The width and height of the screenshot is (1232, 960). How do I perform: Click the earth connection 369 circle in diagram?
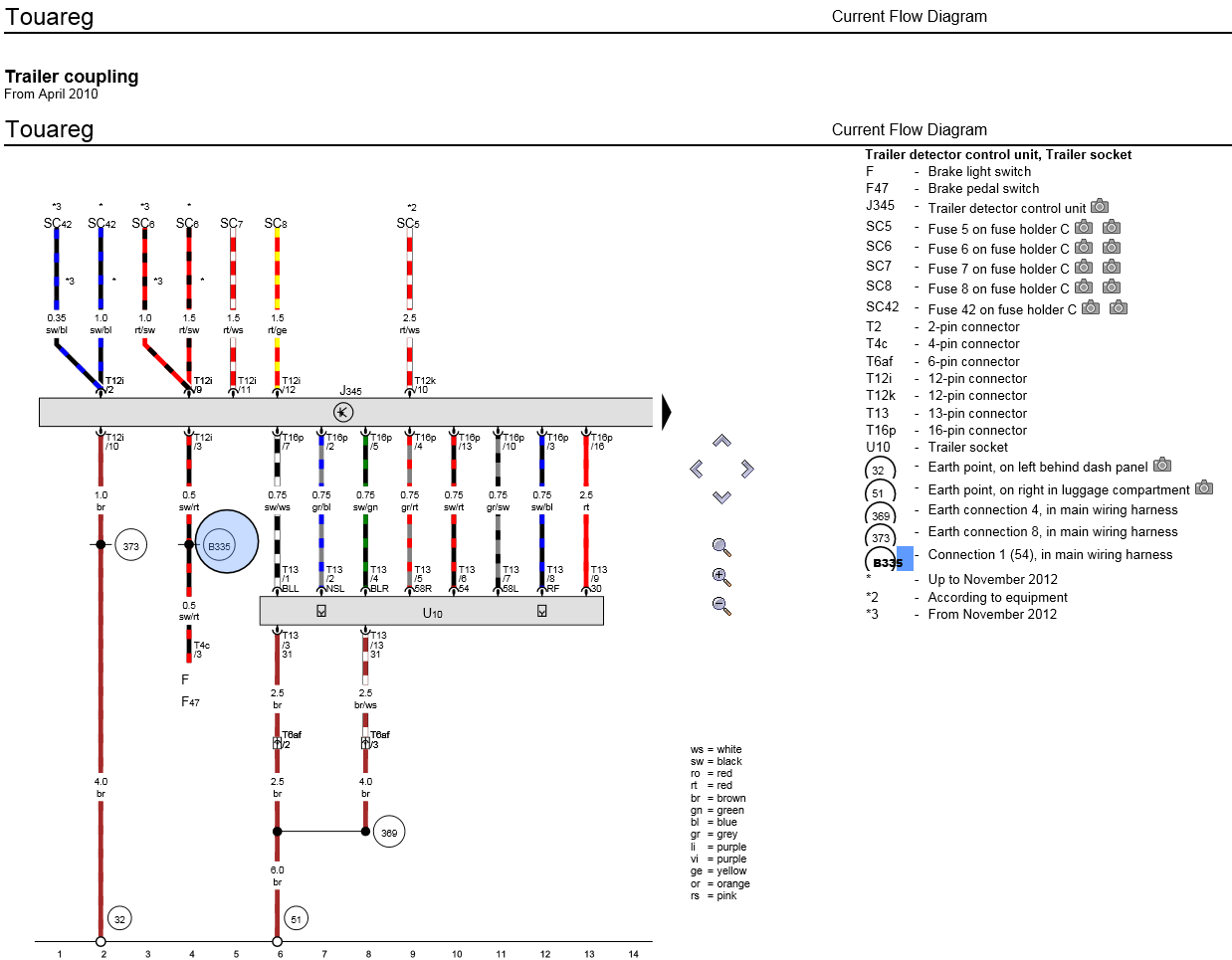coord(389,832)
